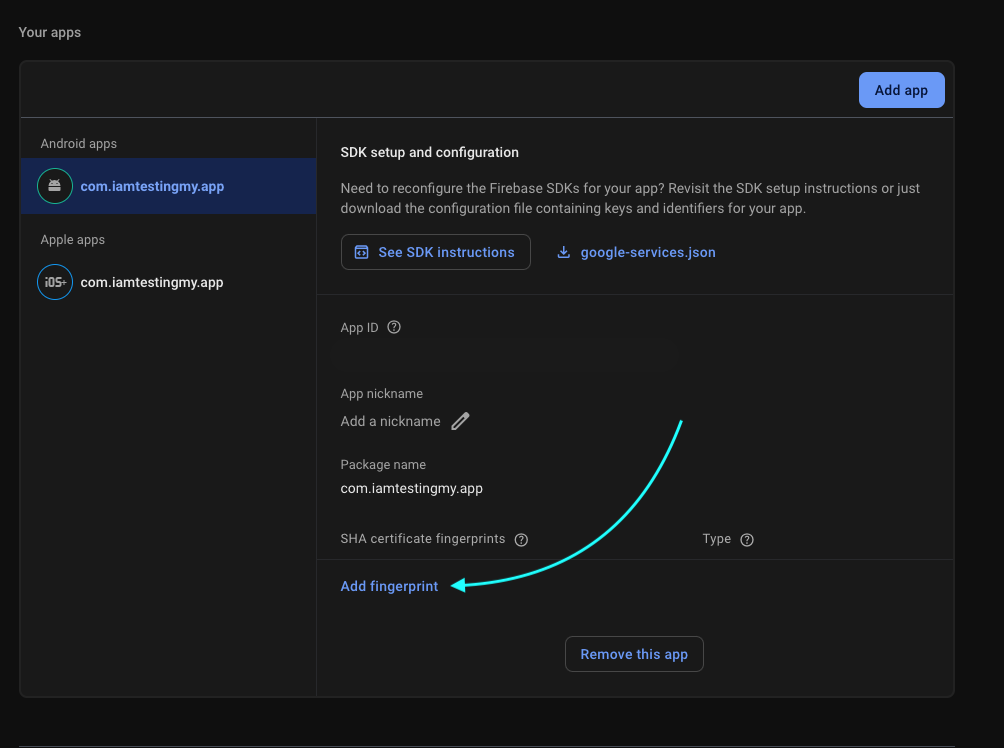Viewport: 1004px width, 748px height.
Task: Open See SDK instructions
Action: pos(435,252)
